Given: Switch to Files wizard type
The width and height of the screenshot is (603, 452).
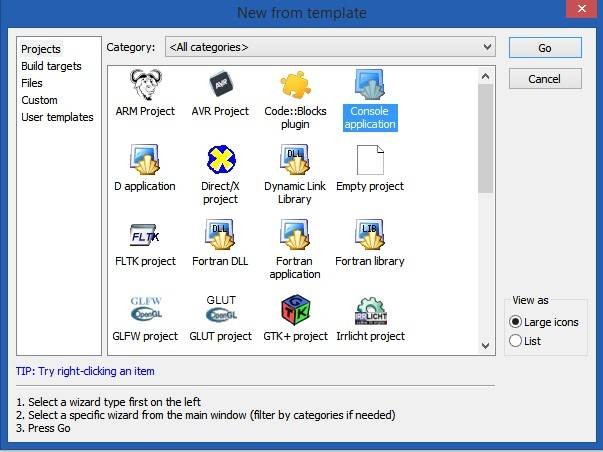Looking at the screenshot, I should 32,83.
